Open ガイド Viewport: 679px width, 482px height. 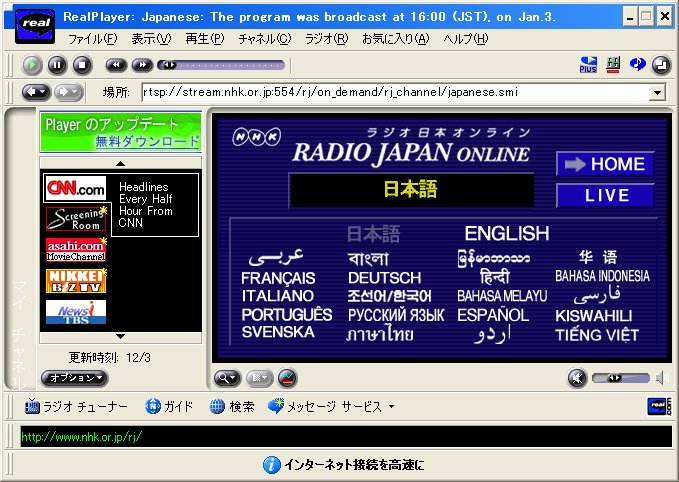coord(169,407)
